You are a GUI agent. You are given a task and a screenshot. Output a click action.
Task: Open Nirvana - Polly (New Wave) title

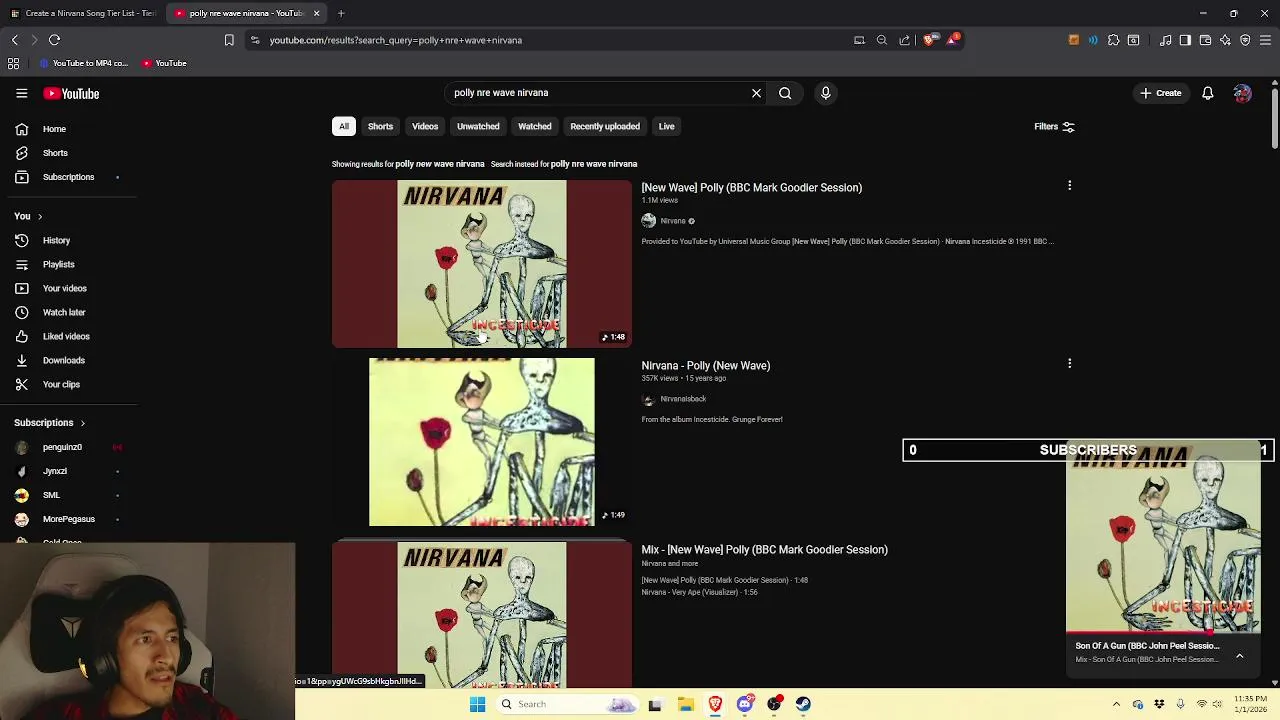[x=705, y=366]
